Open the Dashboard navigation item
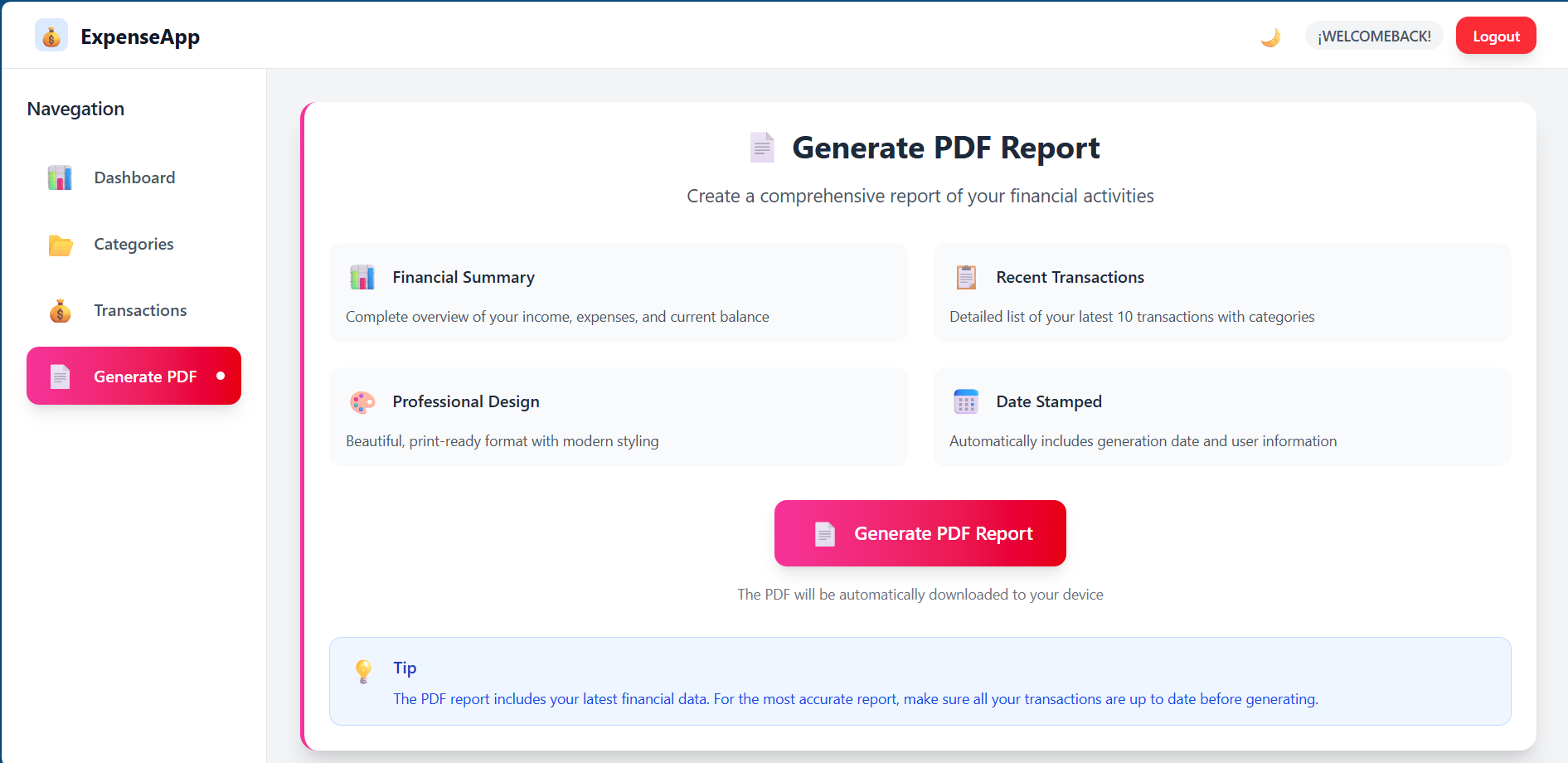This screenshot has width=1568, height=763. click(x=134, y=177)
